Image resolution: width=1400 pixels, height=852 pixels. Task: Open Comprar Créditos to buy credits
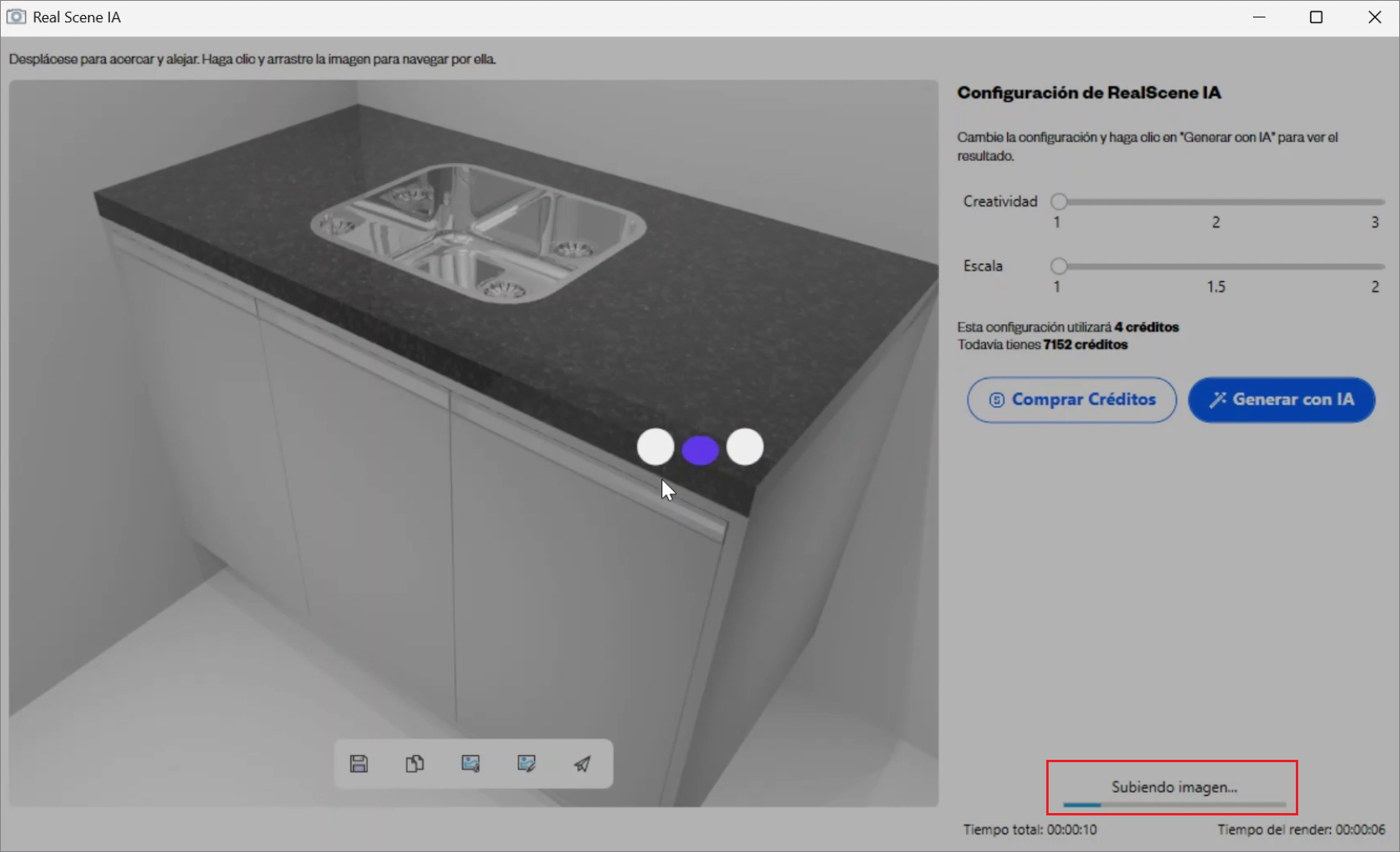tap(1072, 400)
